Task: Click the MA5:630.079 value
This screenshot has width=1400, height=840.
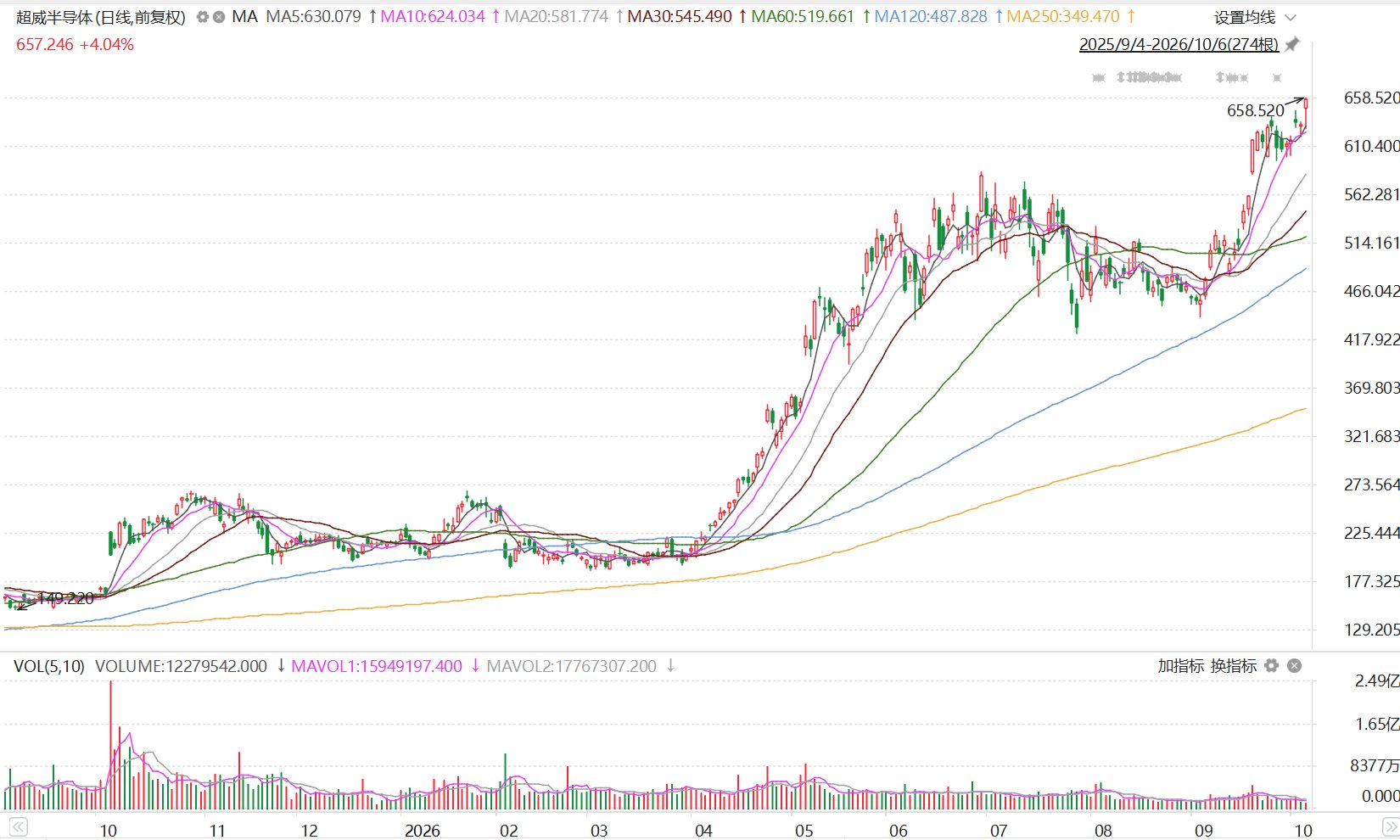Action: (313, 17)
